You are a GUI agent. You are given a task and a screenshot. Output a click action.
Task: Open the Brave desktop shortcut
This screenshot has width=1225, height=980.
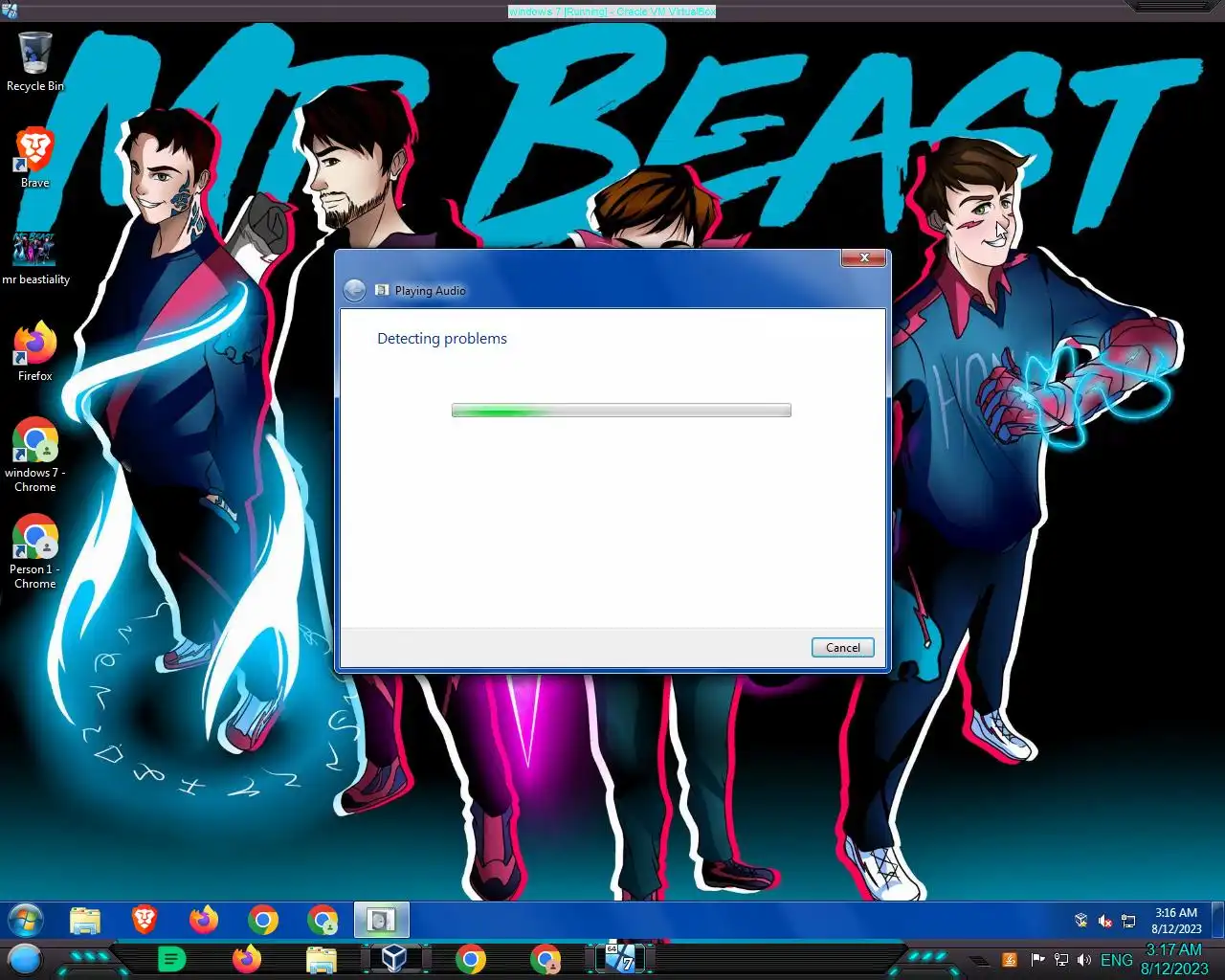[34, 158]
